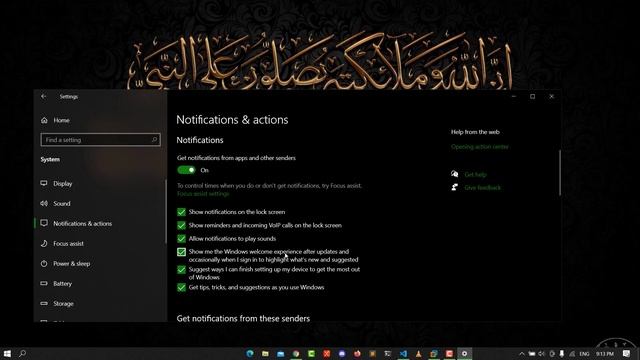Click the Get help link
Viewport: 640px width, 360px height.
tap(476, 175)
